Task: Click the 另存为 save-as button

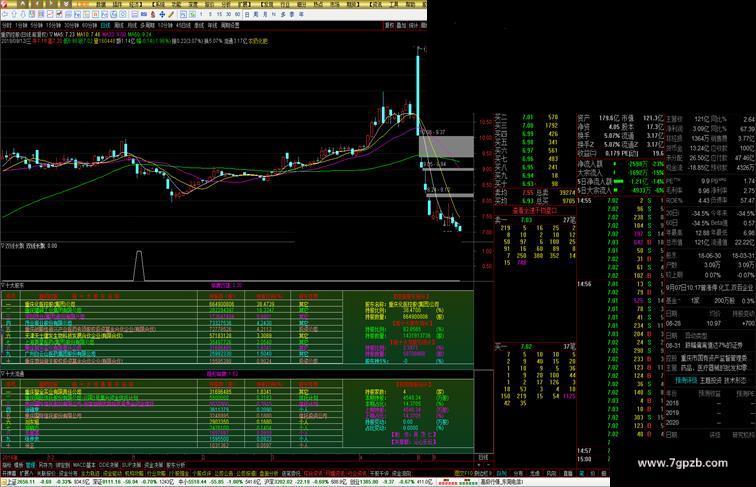Action: pos(45,466)
